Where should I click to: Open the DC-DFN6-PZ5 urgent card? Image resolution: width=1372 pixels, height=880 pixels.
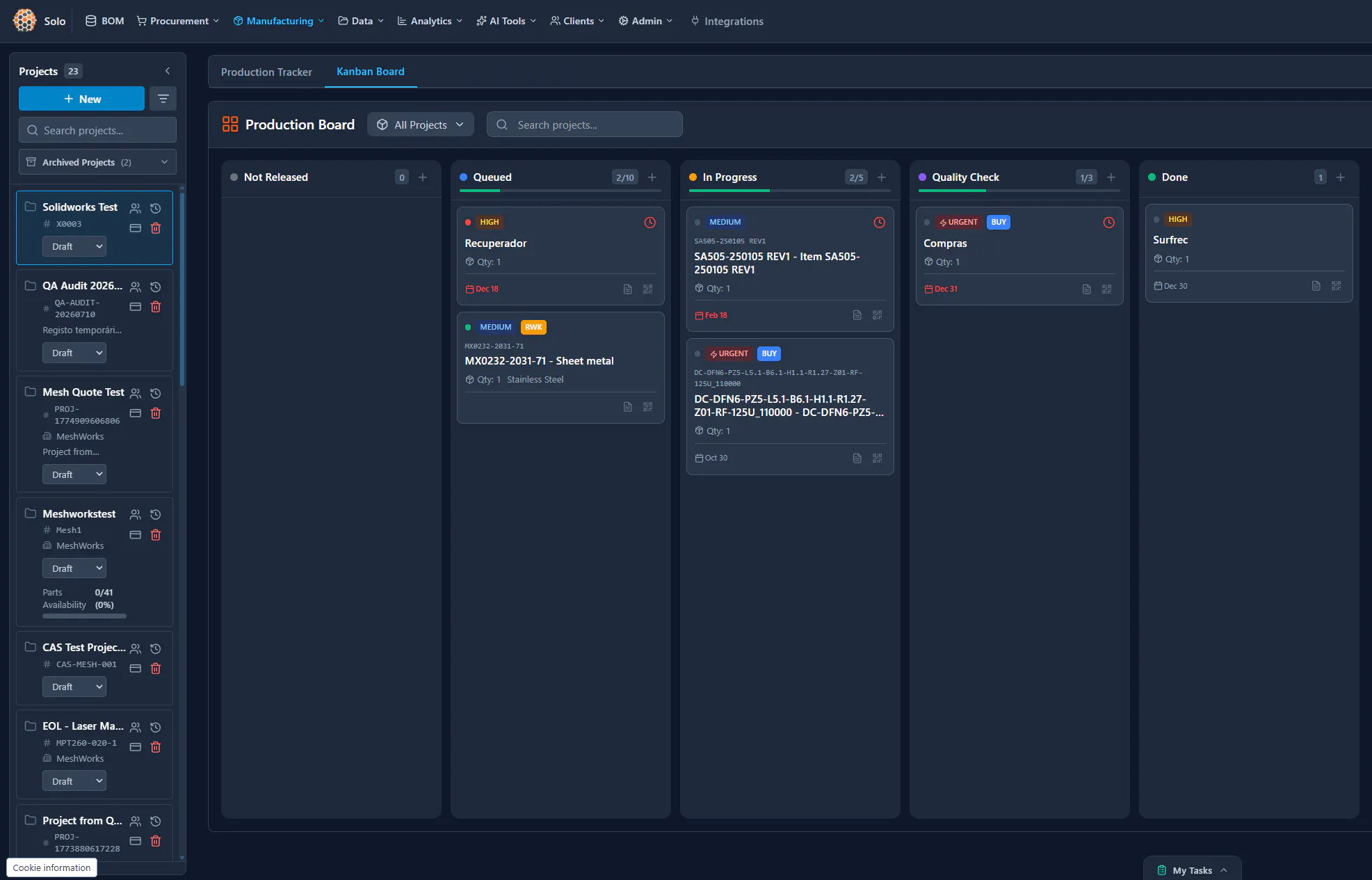(x=790, y=406)
